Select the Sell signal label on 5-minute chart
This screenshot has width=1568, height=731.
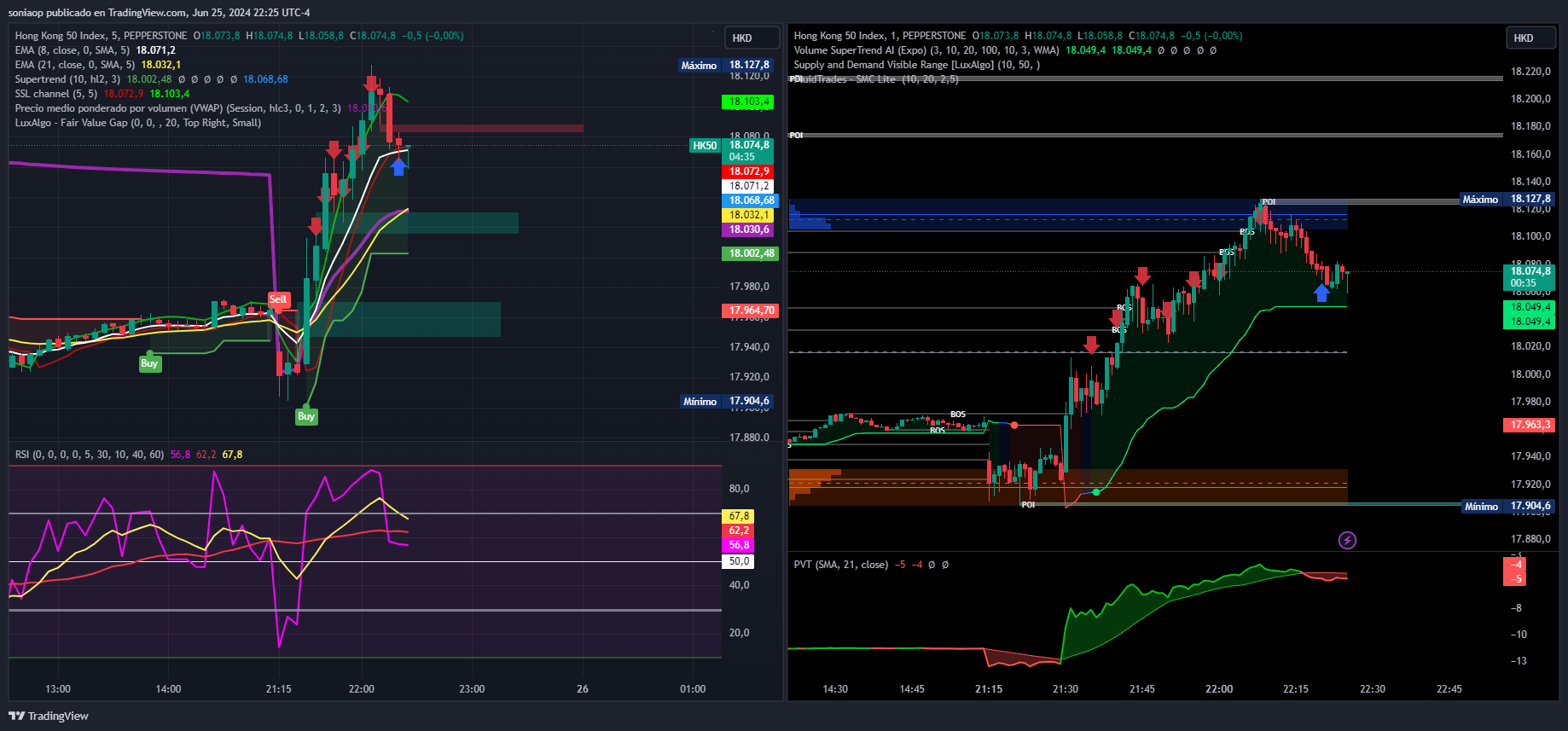(279, 299)
